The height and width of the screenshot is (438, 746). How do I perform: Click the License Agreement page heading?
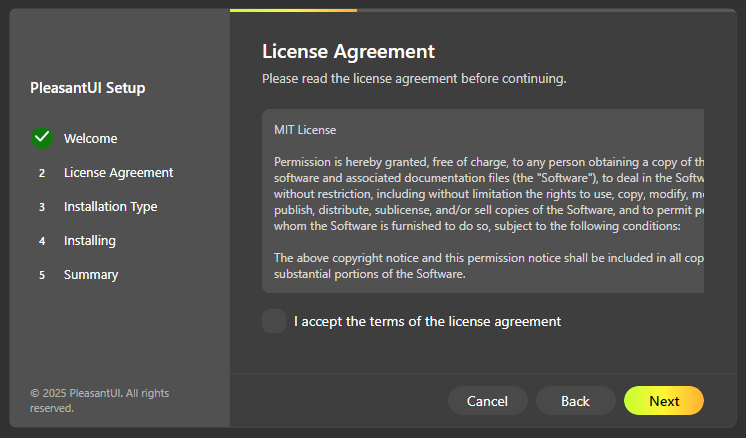(348, 51)
